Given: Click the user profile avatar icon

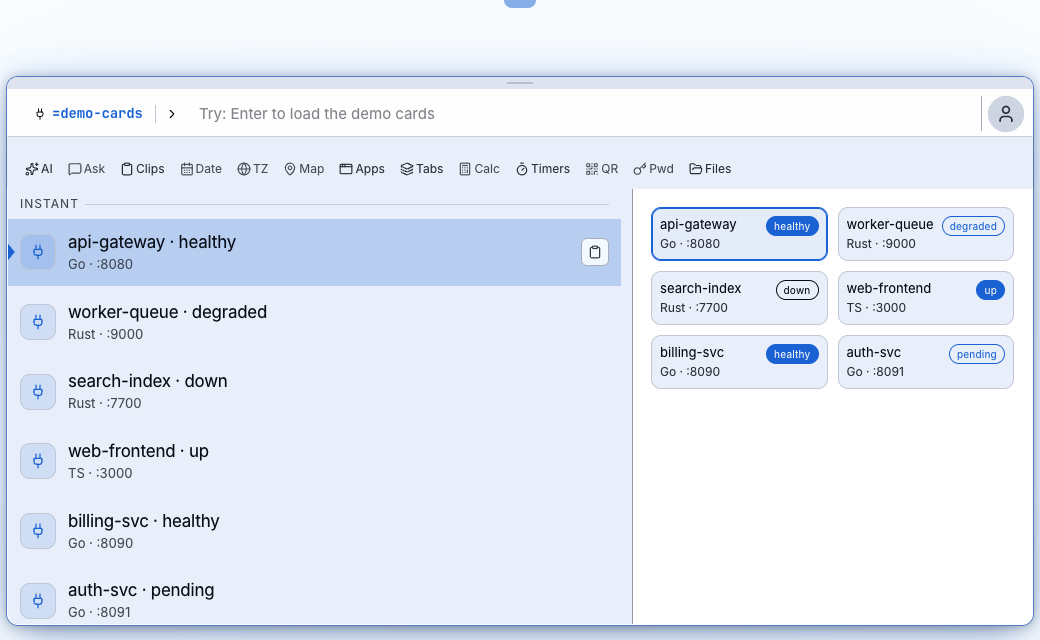Looking at the screenshot, I should click(x=1006, y=114).
